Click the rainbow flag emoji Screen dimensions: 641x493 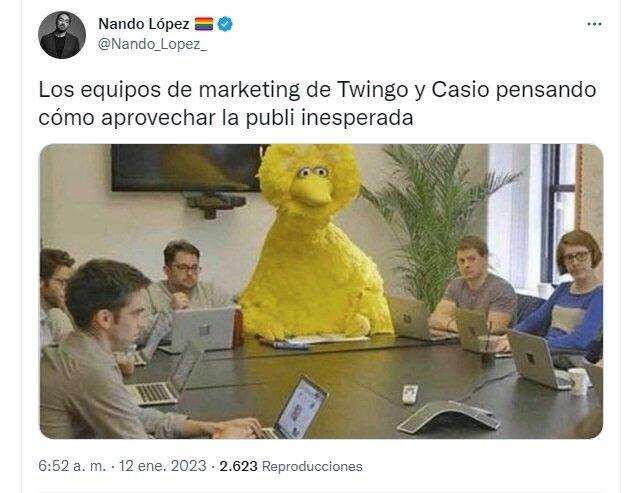point(204,24)
